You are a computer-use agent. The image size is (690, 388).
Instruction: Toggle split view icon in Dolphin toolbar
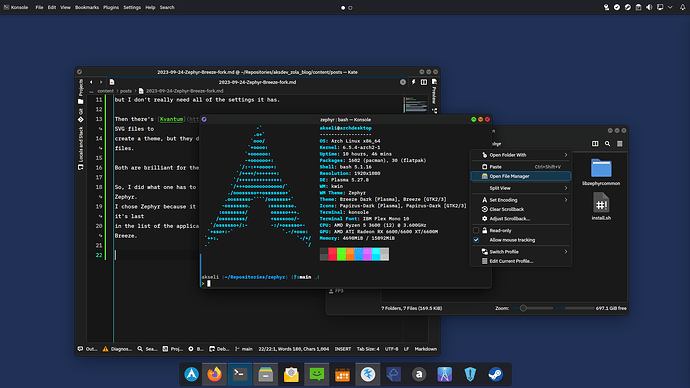pyautogui.click(x=595, y=143)
